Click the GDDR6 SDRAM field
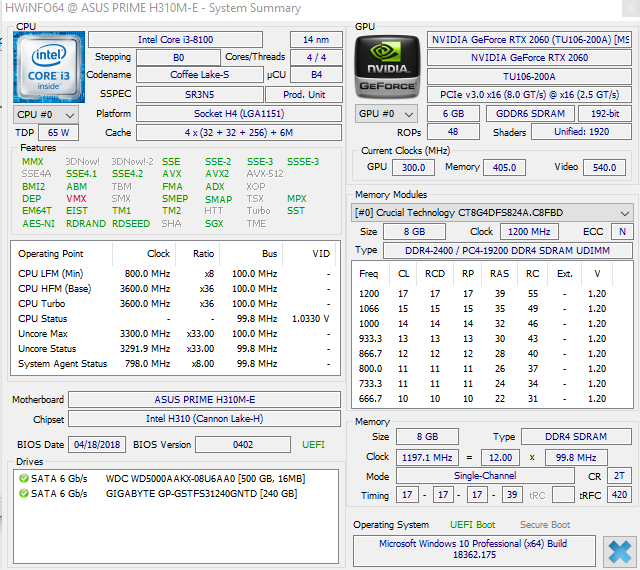 click(530, 114)
